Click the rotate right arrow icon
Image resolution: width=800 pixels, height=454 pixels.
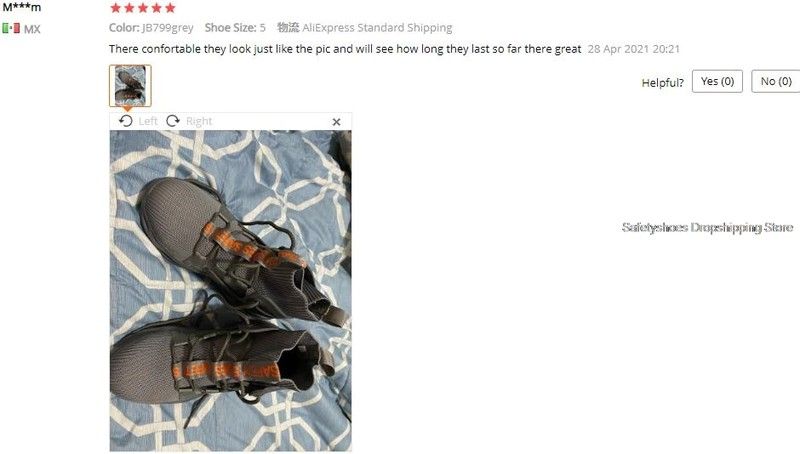pos(173,121)
